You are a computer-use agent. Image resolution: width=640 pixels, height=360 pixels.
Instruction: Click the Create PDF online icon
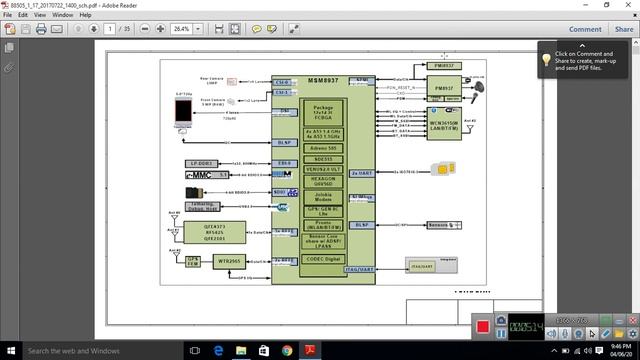click(10, 29)
